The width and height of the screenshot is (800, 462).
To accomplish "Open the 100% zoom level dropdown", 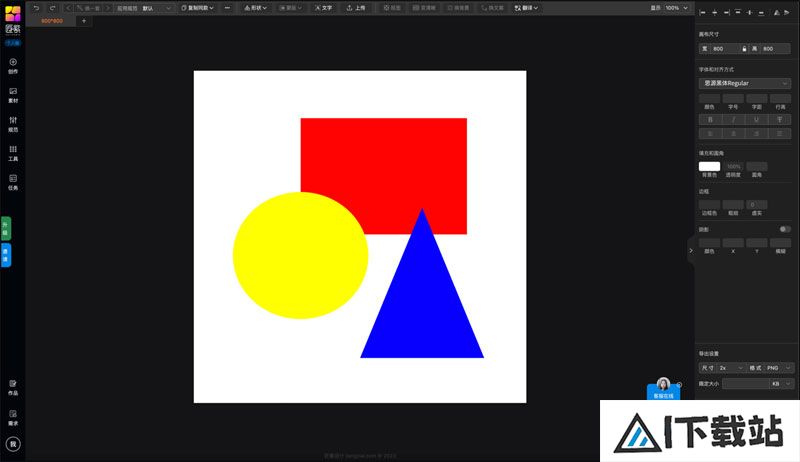I will pos(677,8).
